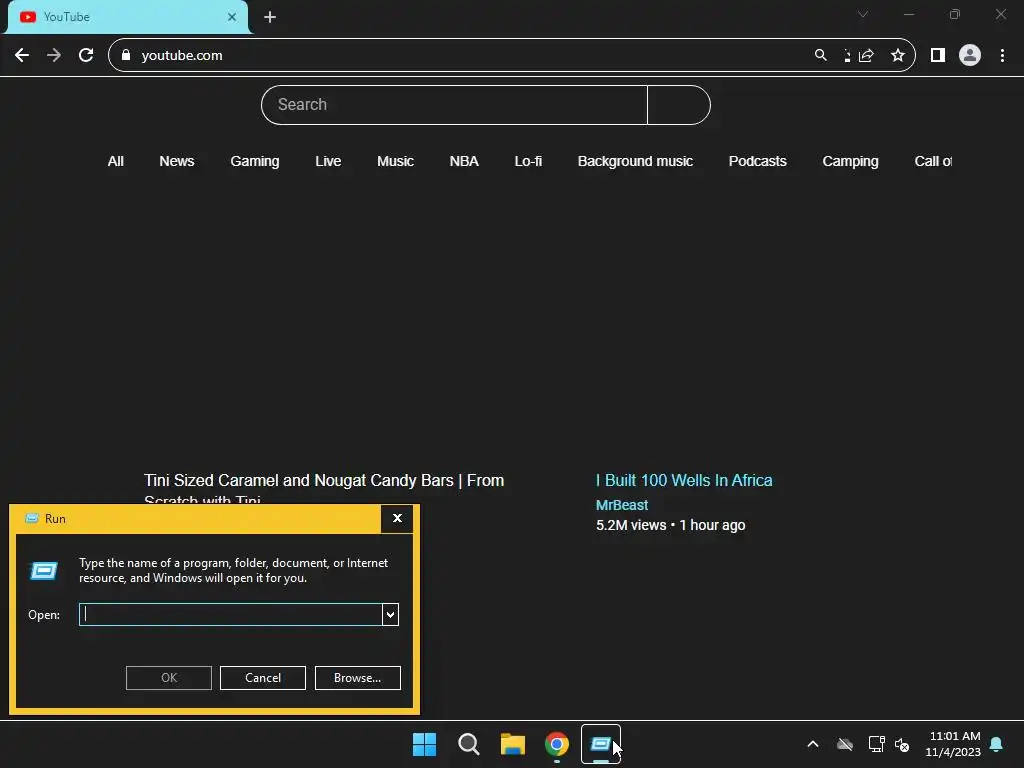Close the Run dialog with X
Viewport: 1024px width, 768px height.
point(397,519)
